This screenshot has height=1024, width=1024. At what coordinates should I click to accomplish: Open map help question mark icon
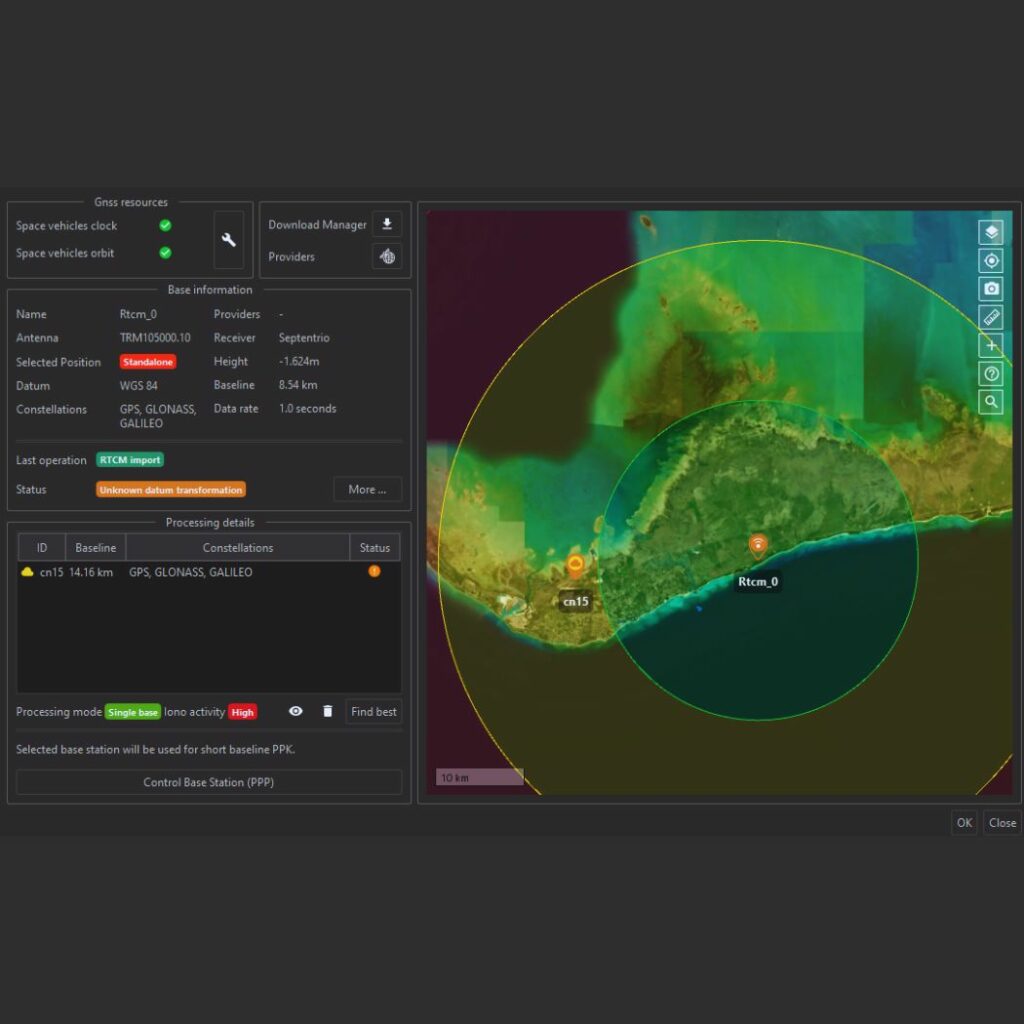click(990, 374)
